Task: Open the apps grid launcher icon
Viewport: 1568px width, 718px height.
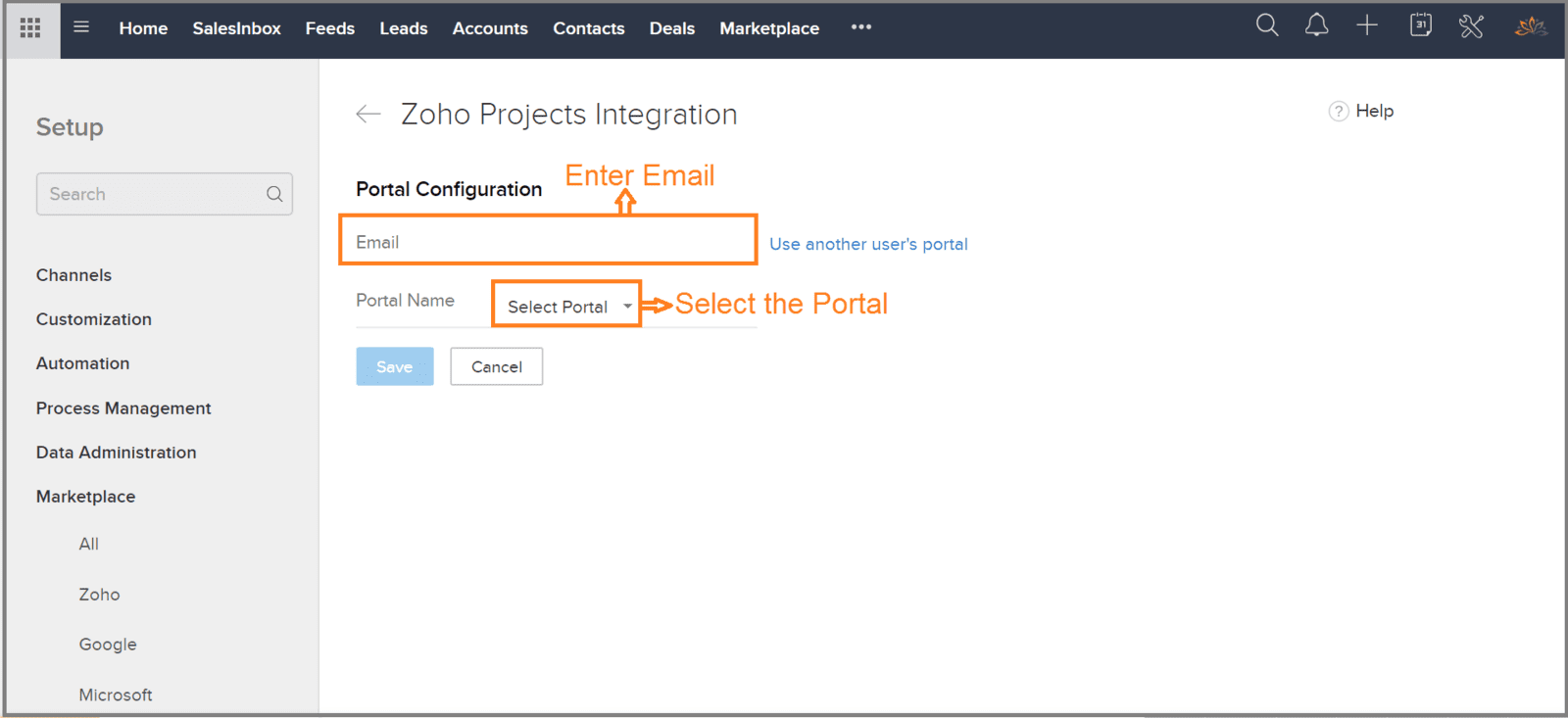Action: (x=30, y=27)
